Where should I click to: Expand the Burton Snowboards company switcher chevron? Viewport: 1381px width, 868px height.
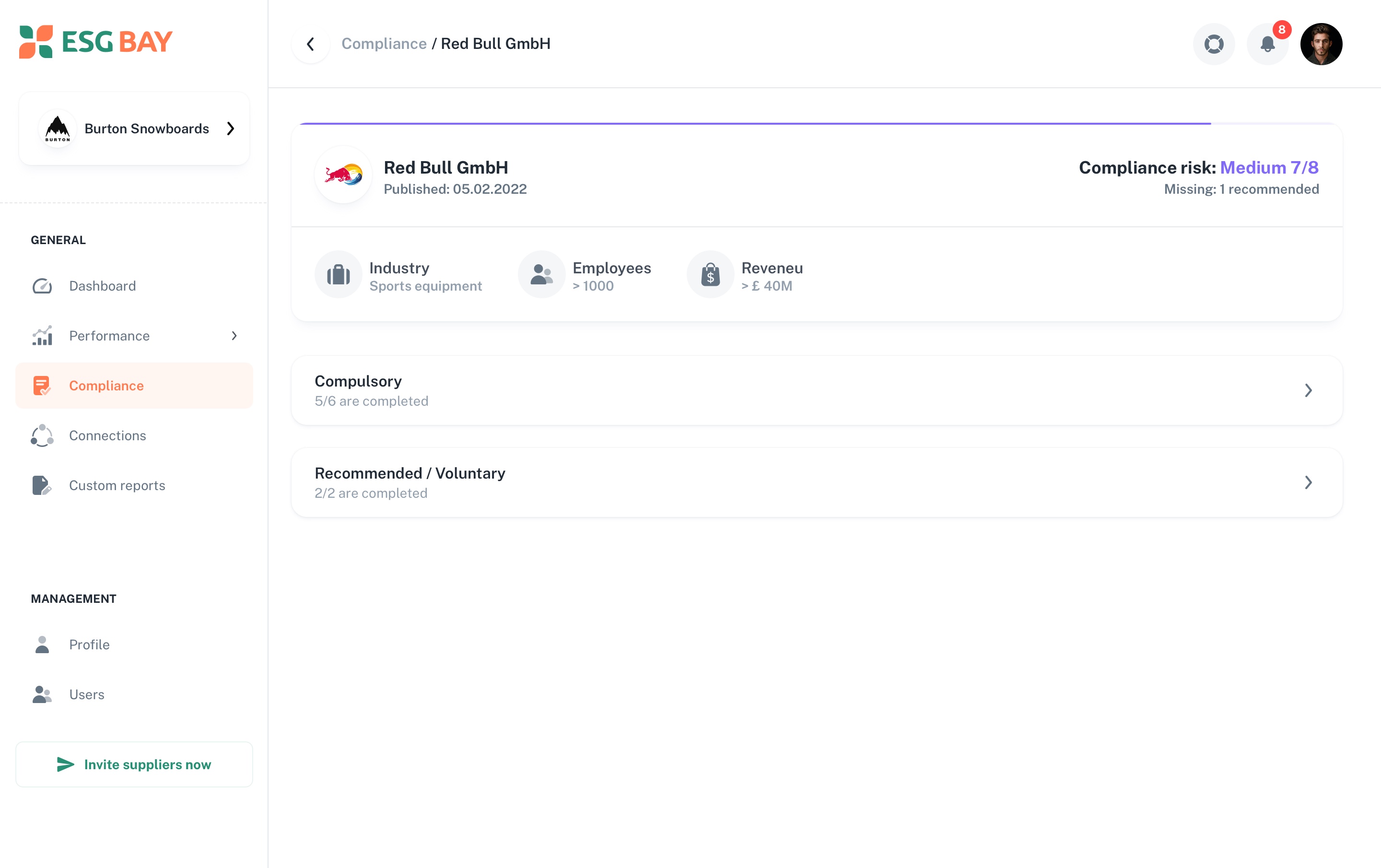click(x=231, y=129)
